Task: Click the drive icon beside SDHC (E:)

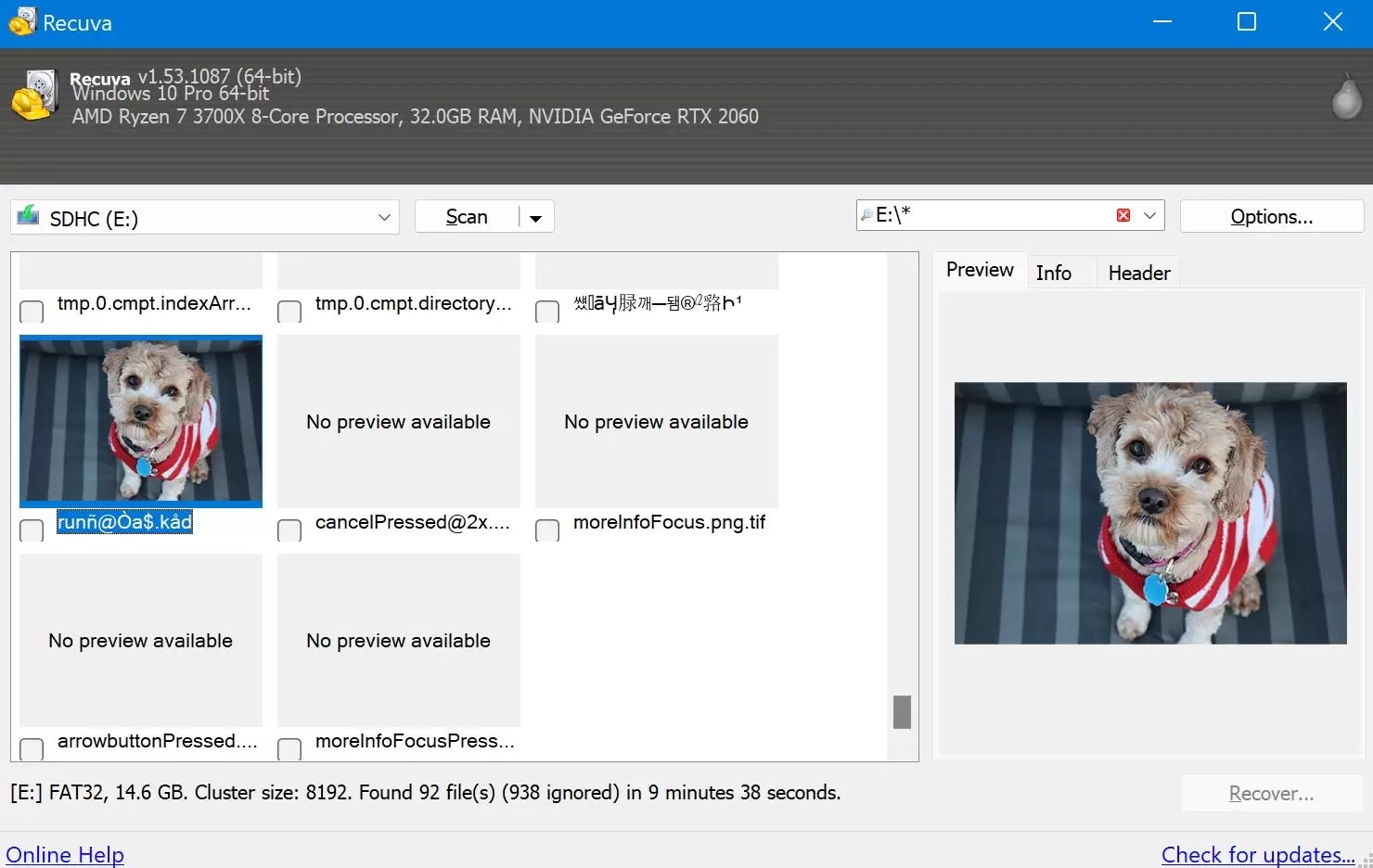Action: tap(28, 216)
